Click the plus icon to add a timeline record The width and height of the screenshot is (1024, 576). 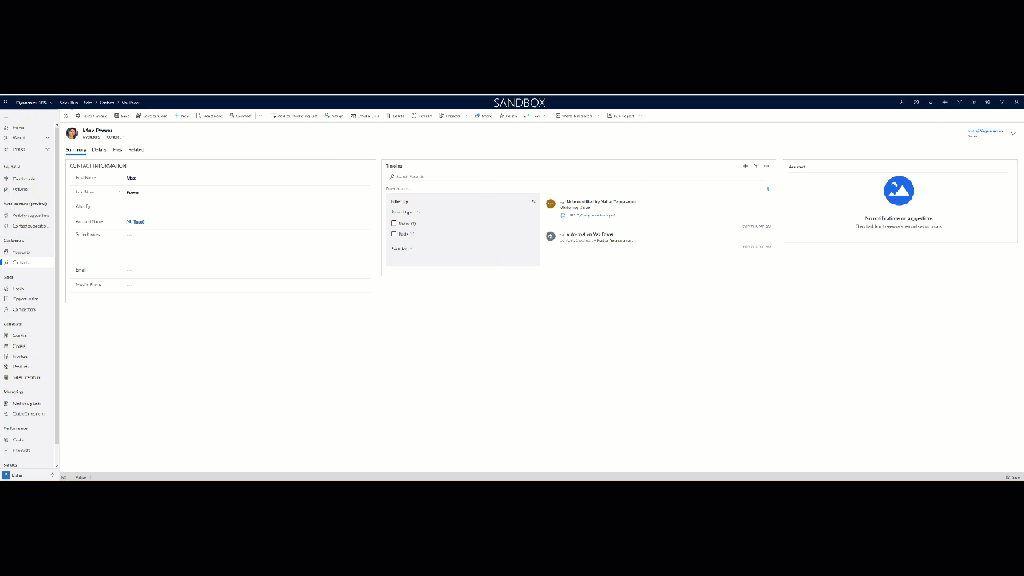point(745,166)
